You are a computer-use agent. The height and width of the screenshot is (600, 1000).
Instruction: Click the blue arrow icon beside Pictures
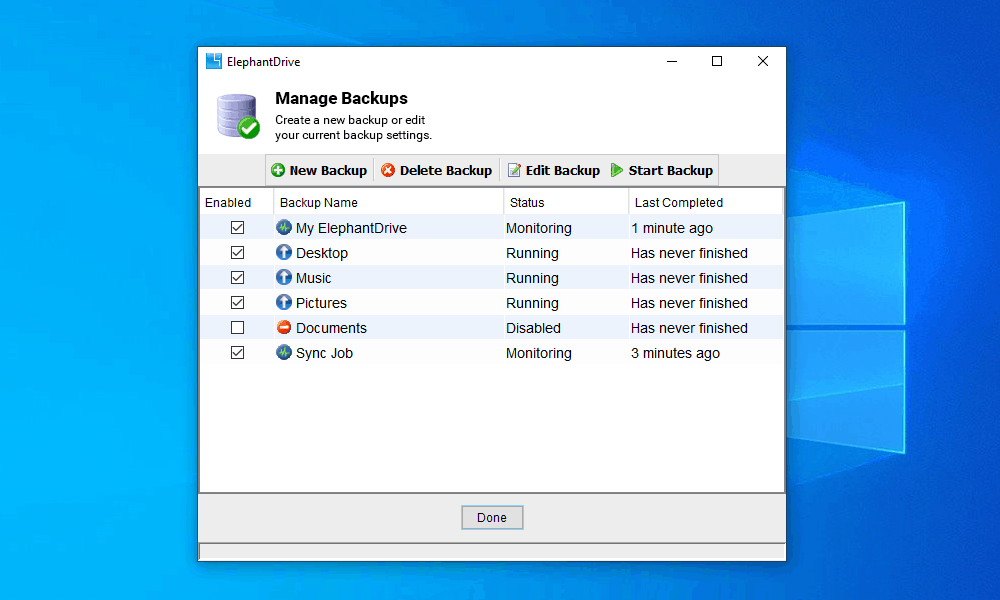283,302
